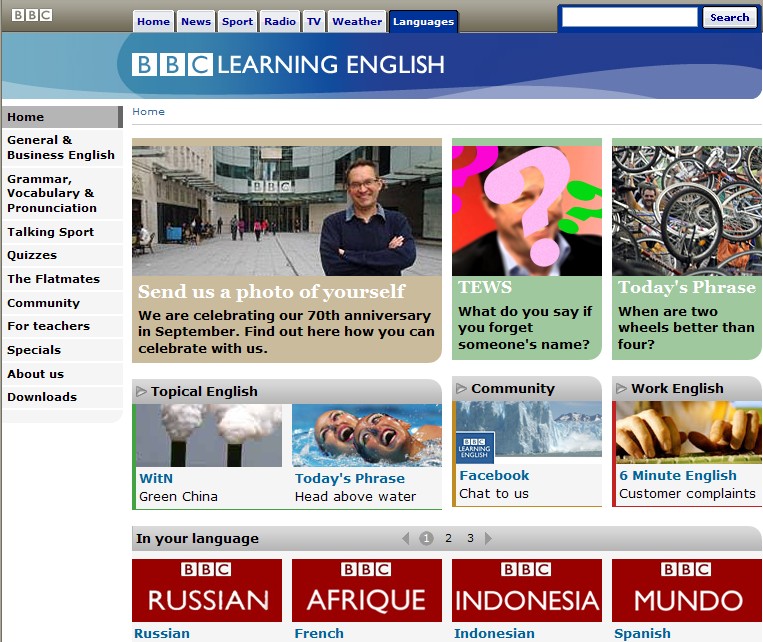
Task: Click into the search text field
Action: tap(629, 17)
